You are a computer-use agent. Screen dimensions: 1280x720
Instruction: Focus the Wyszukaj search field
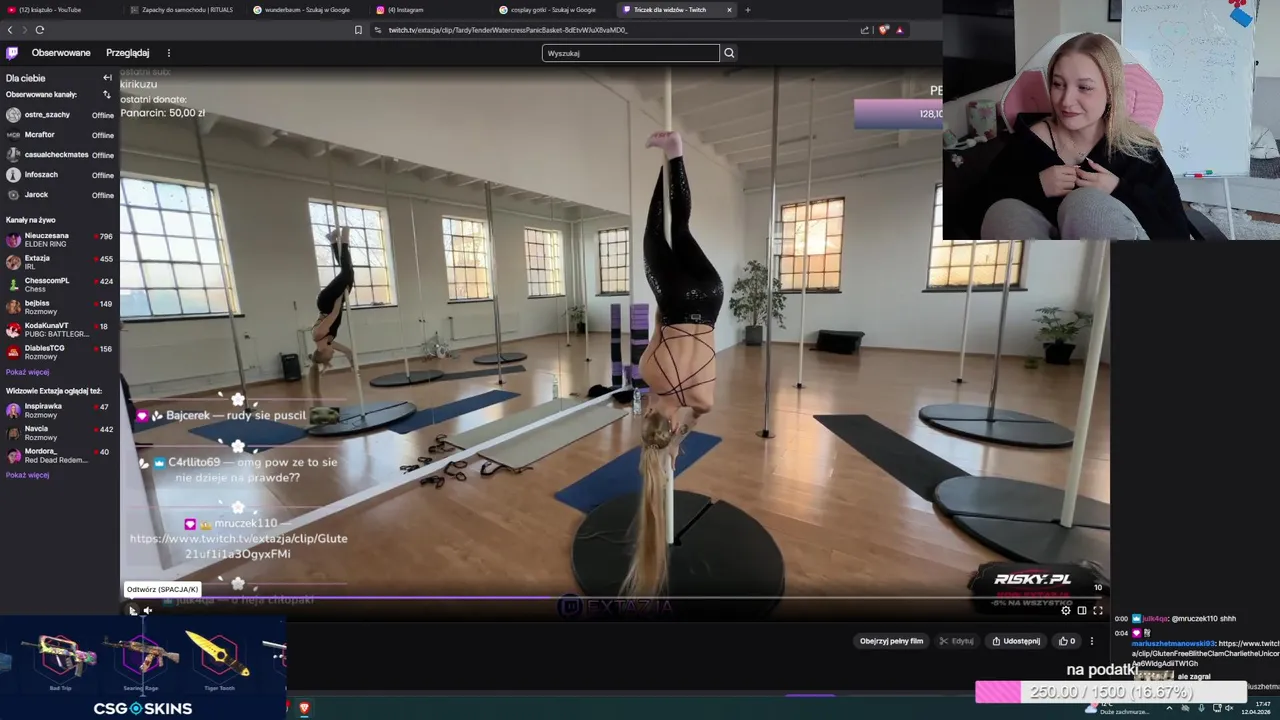[x=630, y=53]
